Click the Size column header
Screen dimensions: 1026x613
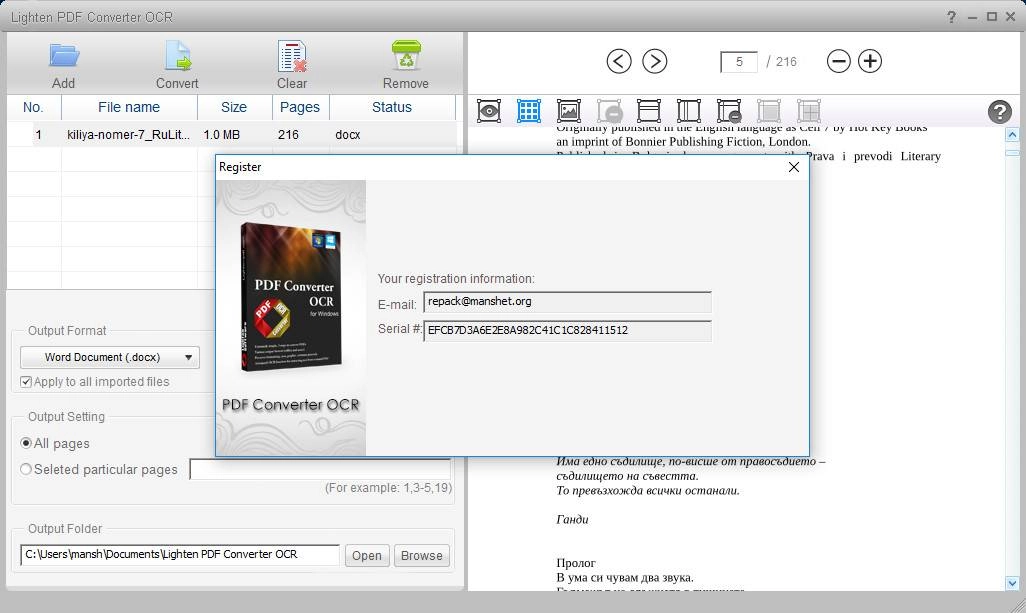(234, 107)
